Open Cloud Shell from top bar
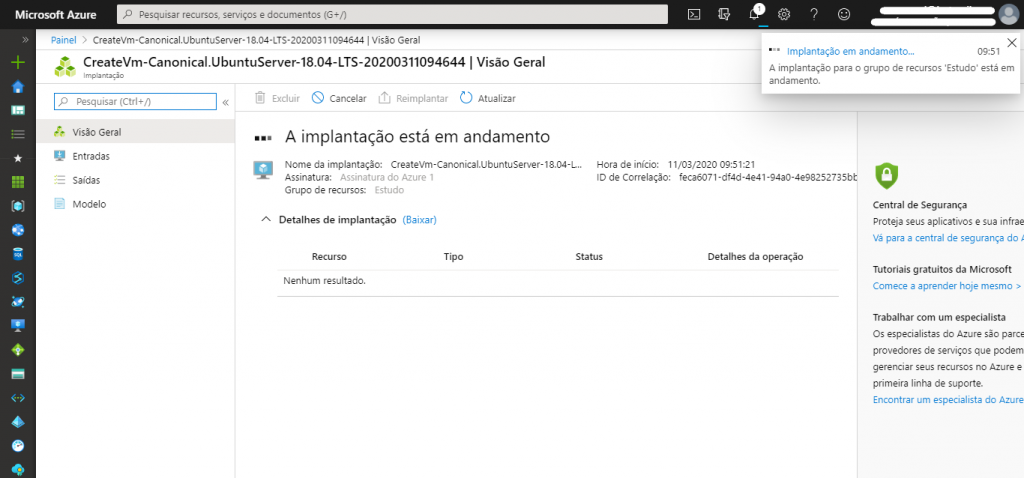The width and height of the screenshot is (1024, 478). (x=693, y=14)
